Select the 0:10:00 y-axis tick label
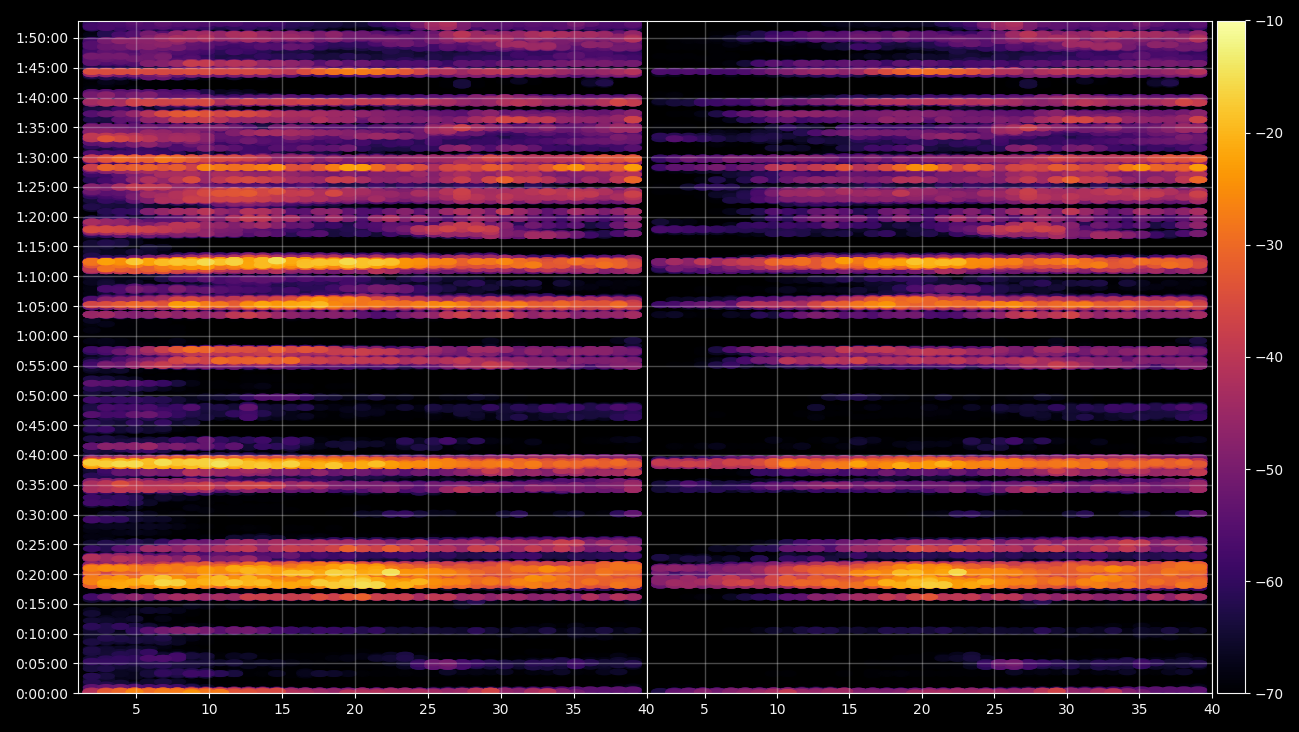Image resolution: width=1299 pixels, height=732 pixels. (x=43, y=634)
